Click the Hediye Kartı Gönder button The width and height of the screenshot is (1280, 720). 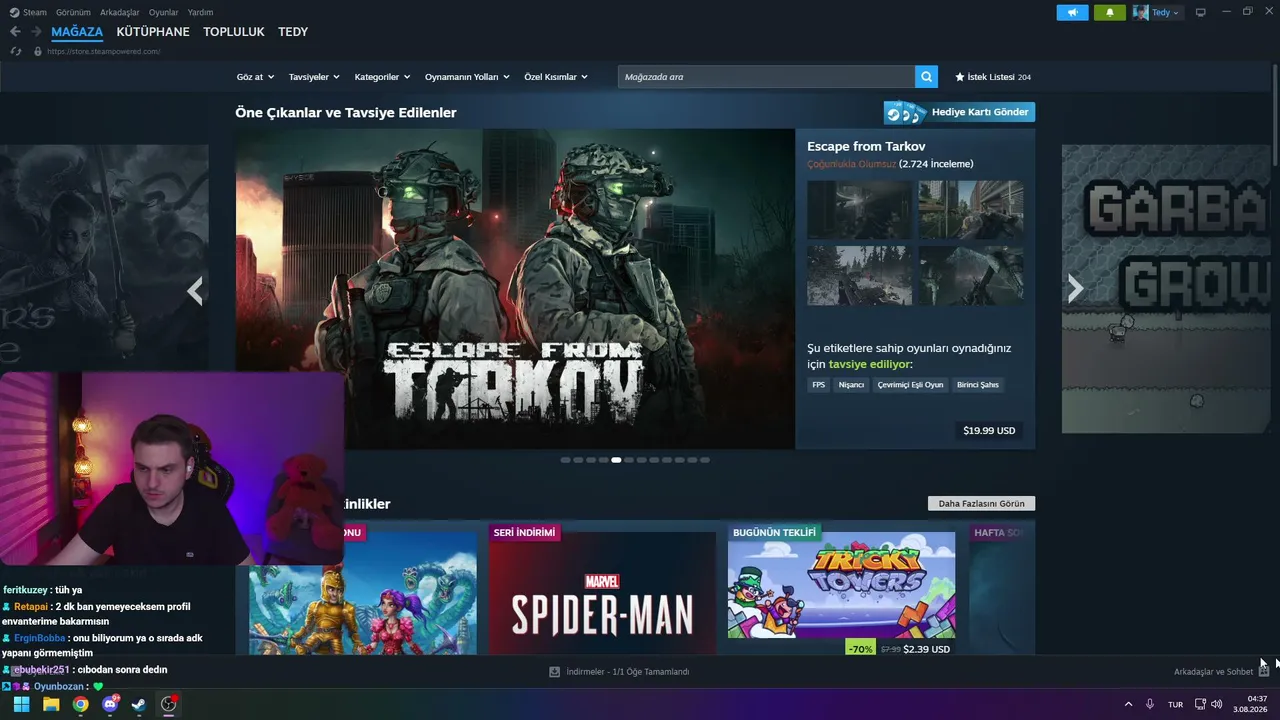coord(959,112)
